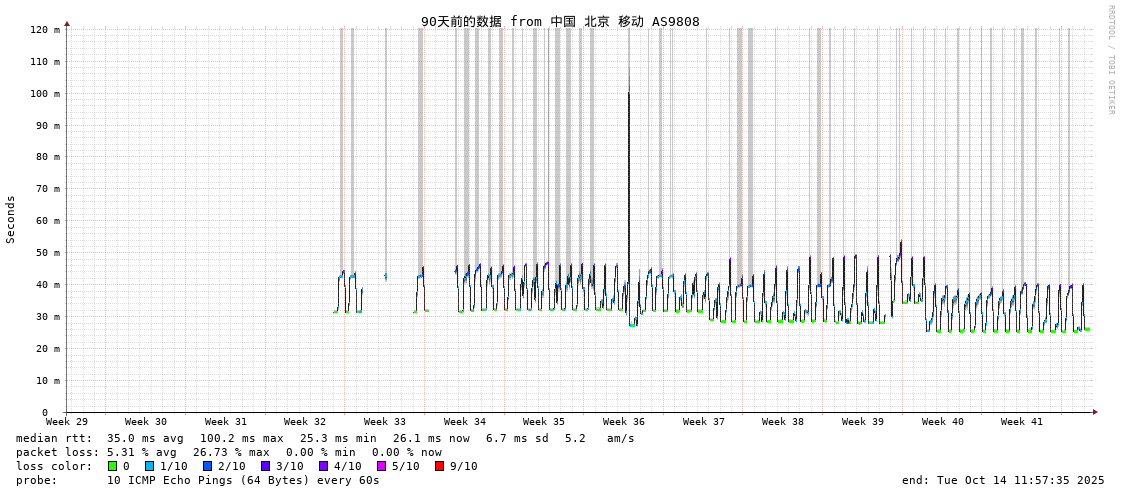The image size is (1121, 494).
Task: Click the graph title mentioning AS9808
Action: 560,21
